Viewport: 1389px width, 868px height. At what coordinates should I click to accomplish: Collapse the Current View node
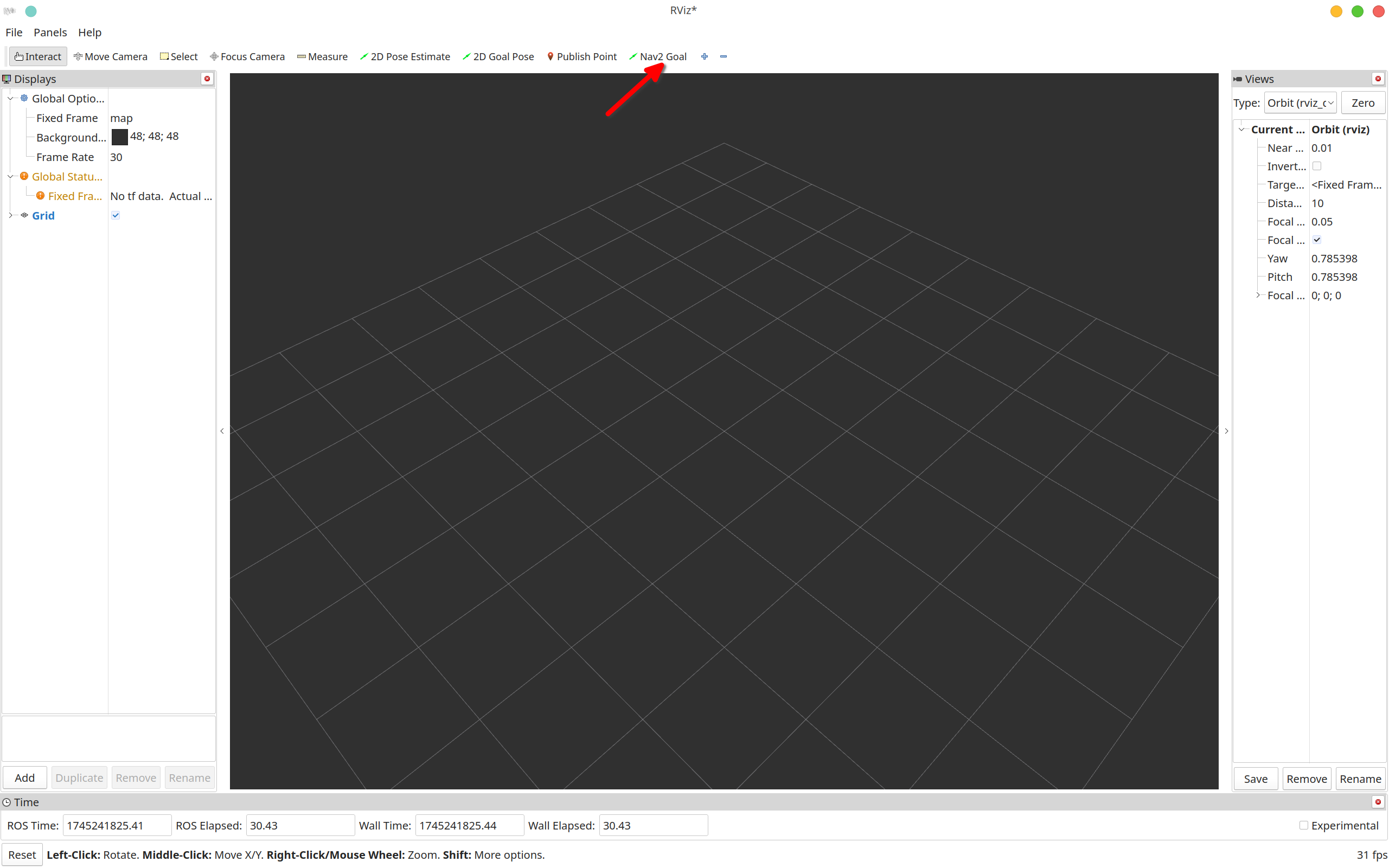1241,129
